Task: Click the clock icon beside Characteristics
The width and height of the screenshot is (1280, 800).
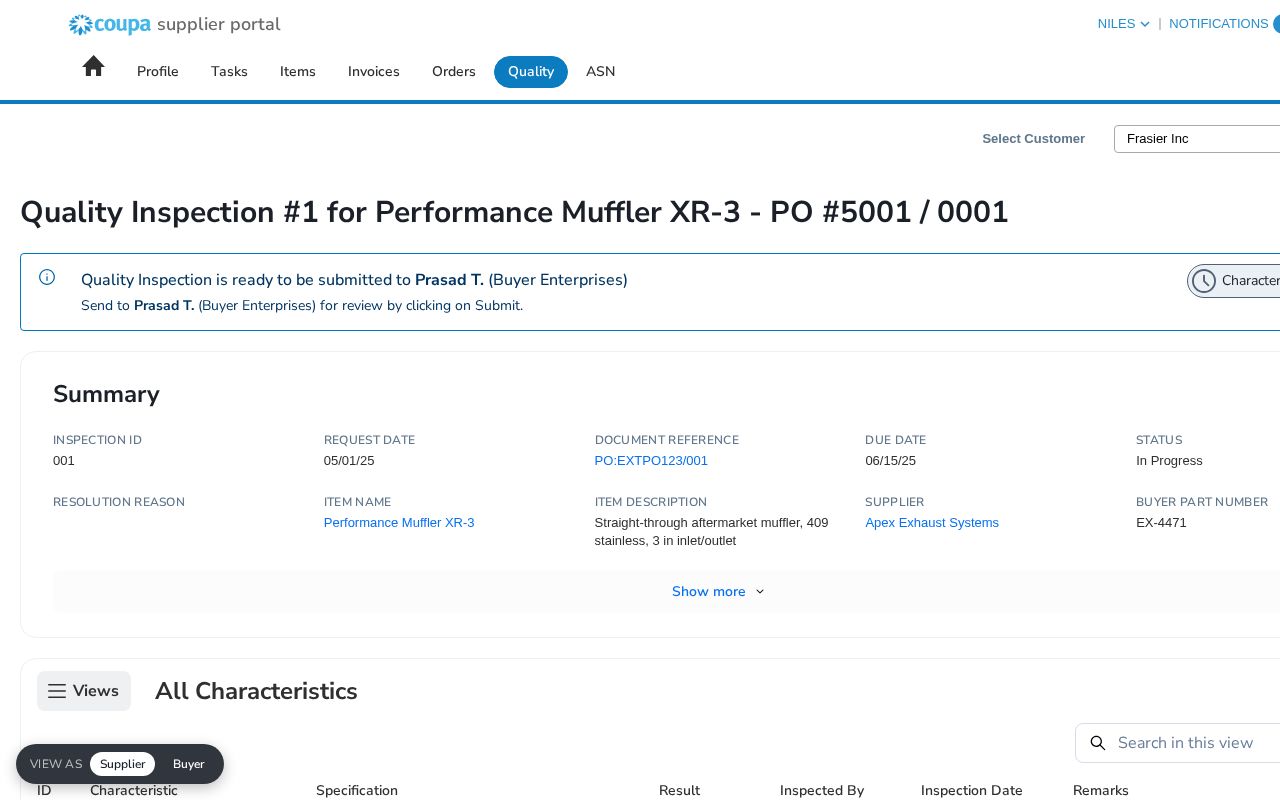Action: [x=1204, y=281]
